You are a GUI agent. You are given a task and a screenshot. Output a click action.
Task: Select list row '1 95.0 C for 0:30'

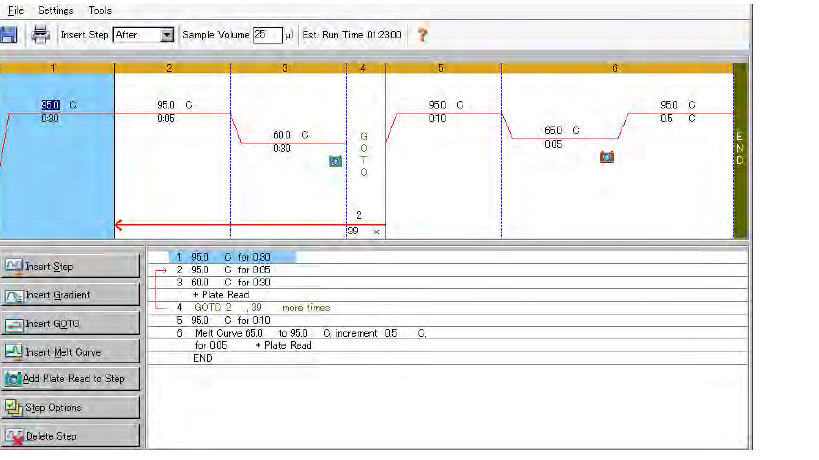click(448, 257)
